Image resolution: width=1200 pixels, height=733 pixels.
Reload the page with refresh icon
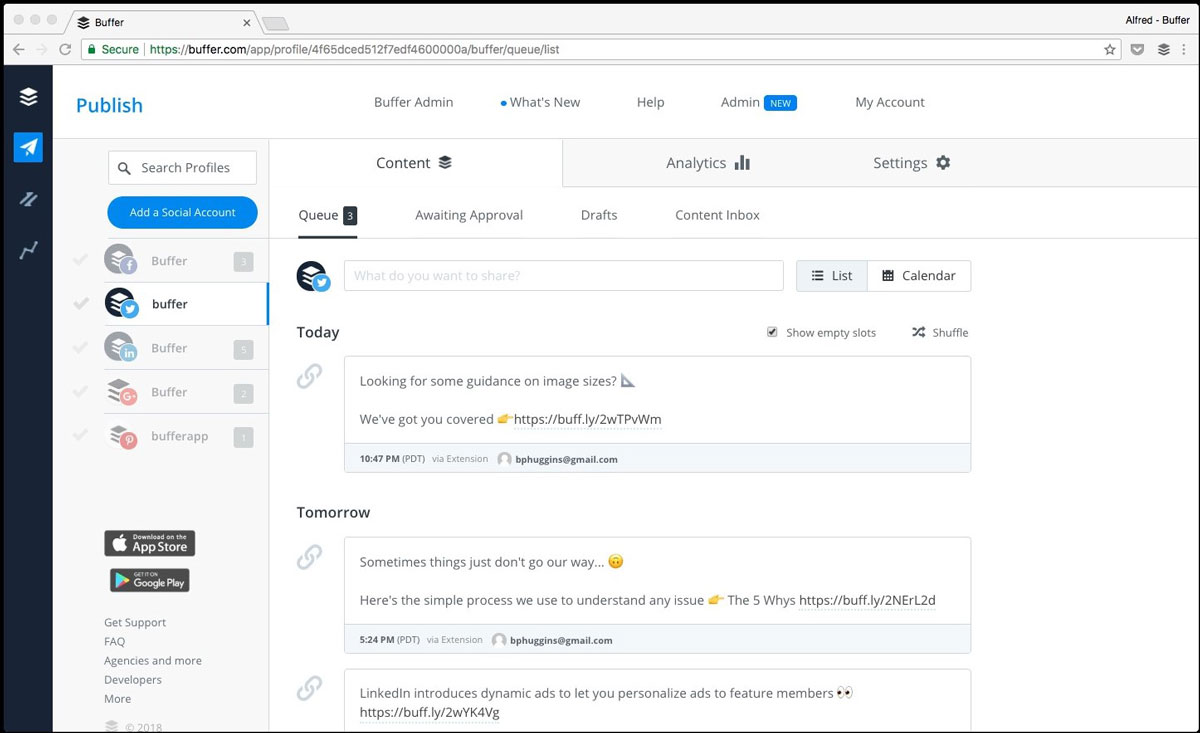pos(65,49)
